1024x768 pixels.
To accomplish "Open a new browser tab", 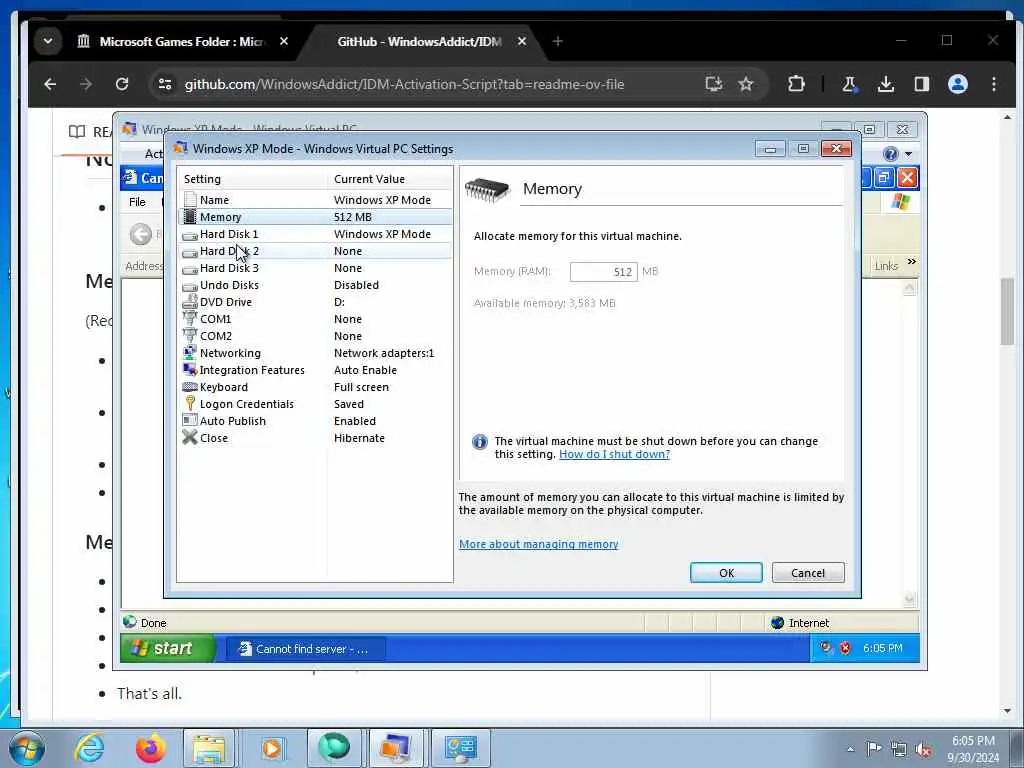I will [x=557, y=41].
